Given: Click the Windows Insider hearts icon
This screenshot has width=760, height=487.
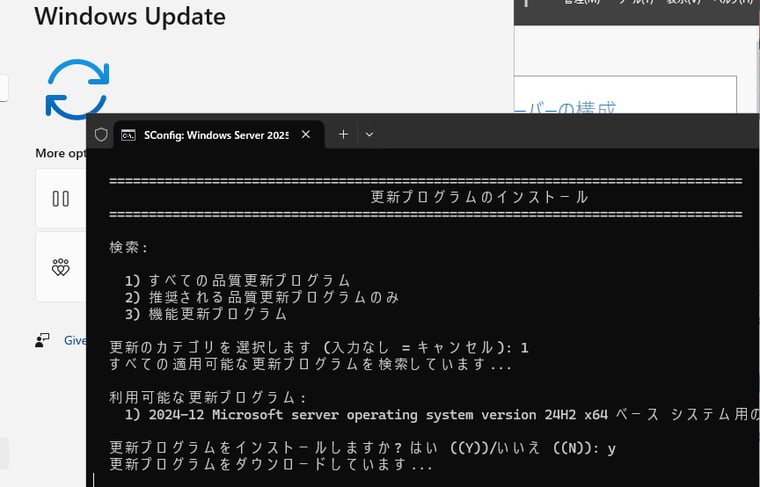Looking at the screenshot, I should pyautogui.click(x=61, y=267).
